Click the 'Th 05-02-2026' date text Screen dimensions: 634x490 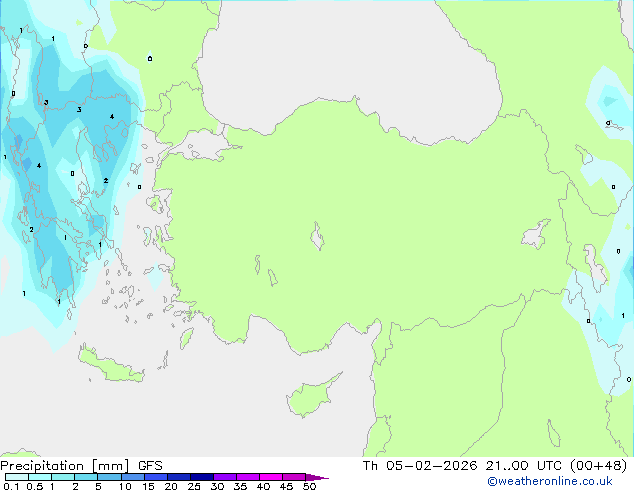[x=420, y=466]
